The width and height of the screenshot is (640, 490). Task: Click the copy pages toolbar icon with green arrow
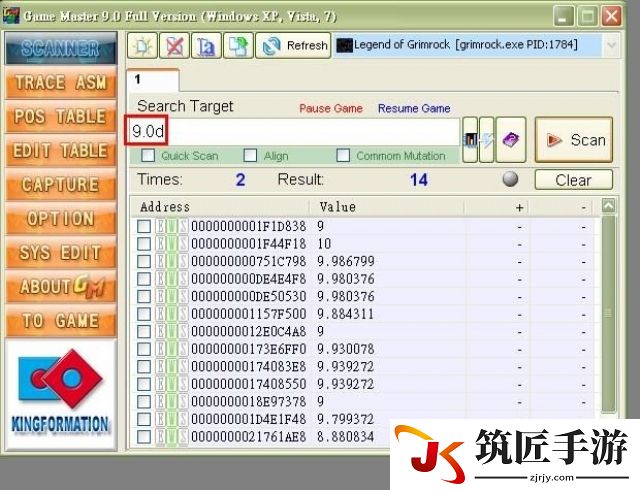(238, 45)
